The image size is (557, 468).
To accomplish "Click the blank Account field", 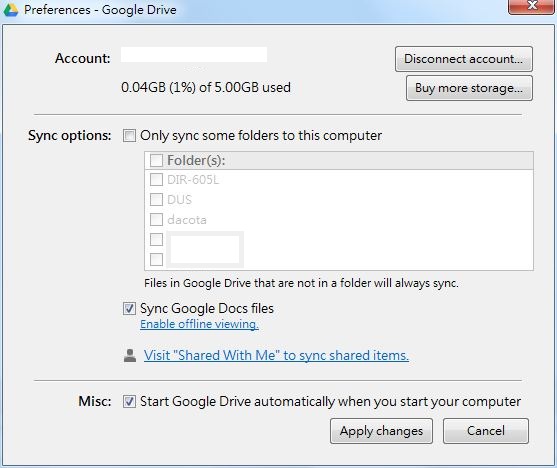I will [x=194, y=55].
